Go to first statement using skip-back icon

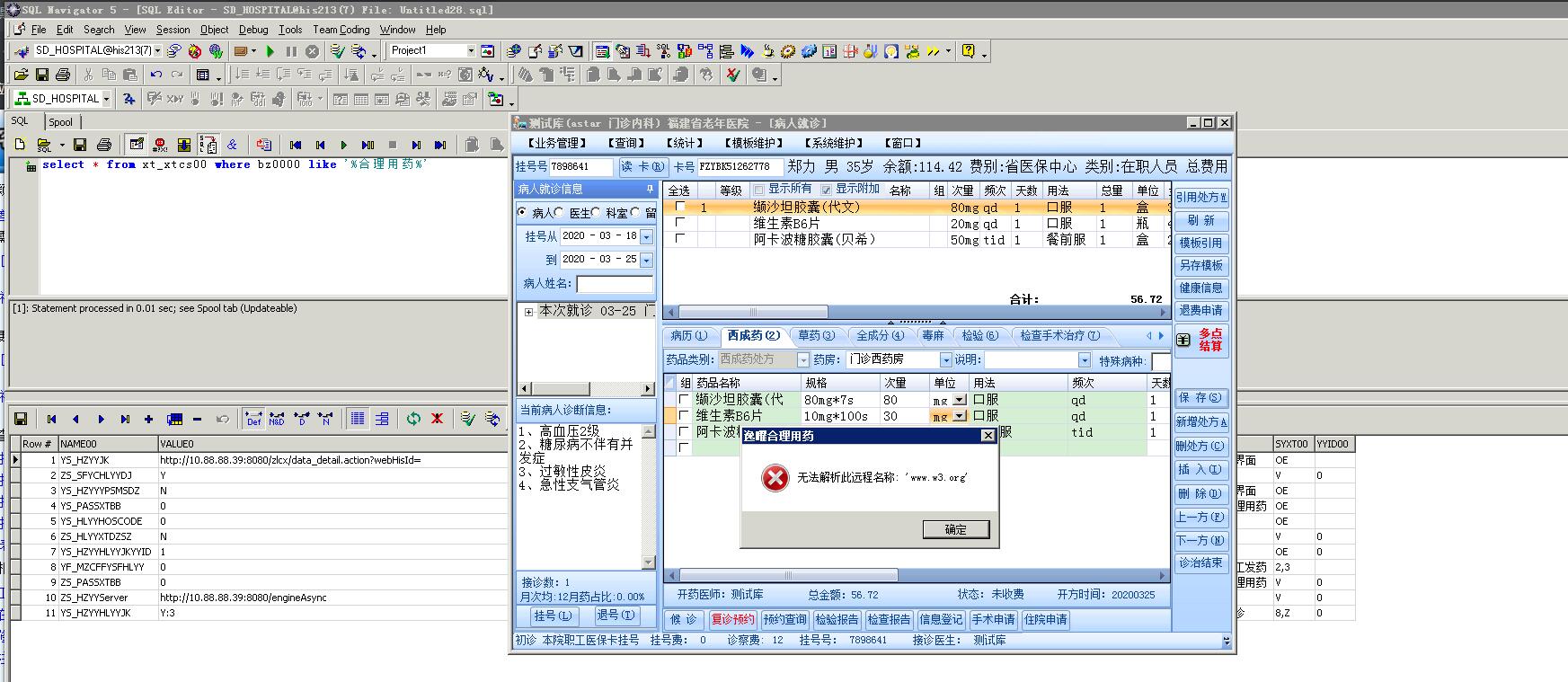tap(296, 144)
